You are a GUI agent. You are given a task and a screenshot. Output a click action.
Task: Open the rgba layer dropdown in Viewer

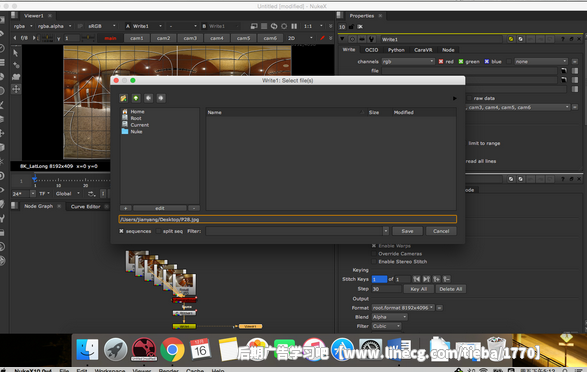23,26
